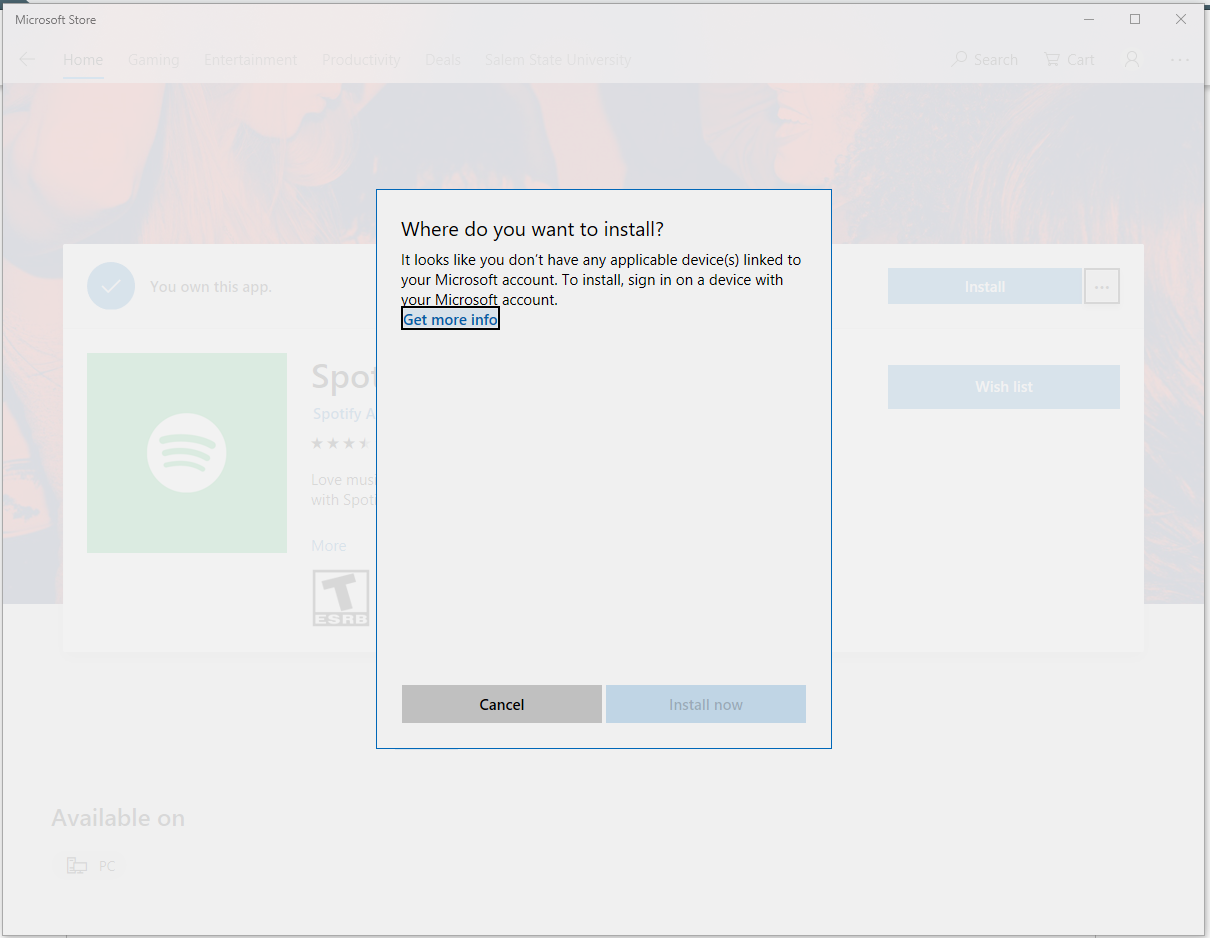1210x938 pixels.
Task: Click the Install button on app page
Action: tap(985, 286)
